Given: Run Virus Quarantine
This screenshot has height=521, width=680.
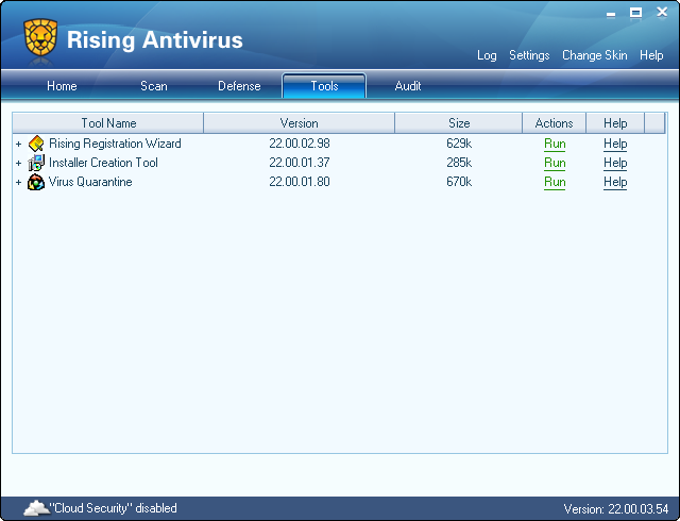Looking at the screenshot, I should tap(555, 182).
